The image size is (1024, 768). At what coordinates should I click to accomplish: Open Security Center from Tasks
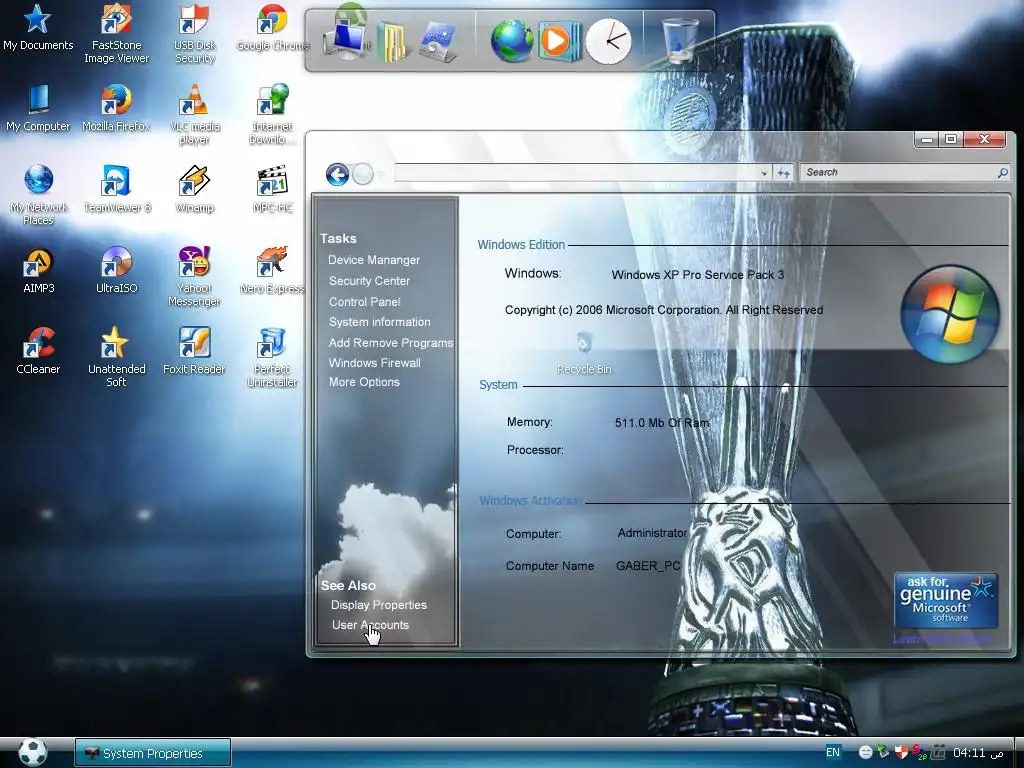click(369, 281)
